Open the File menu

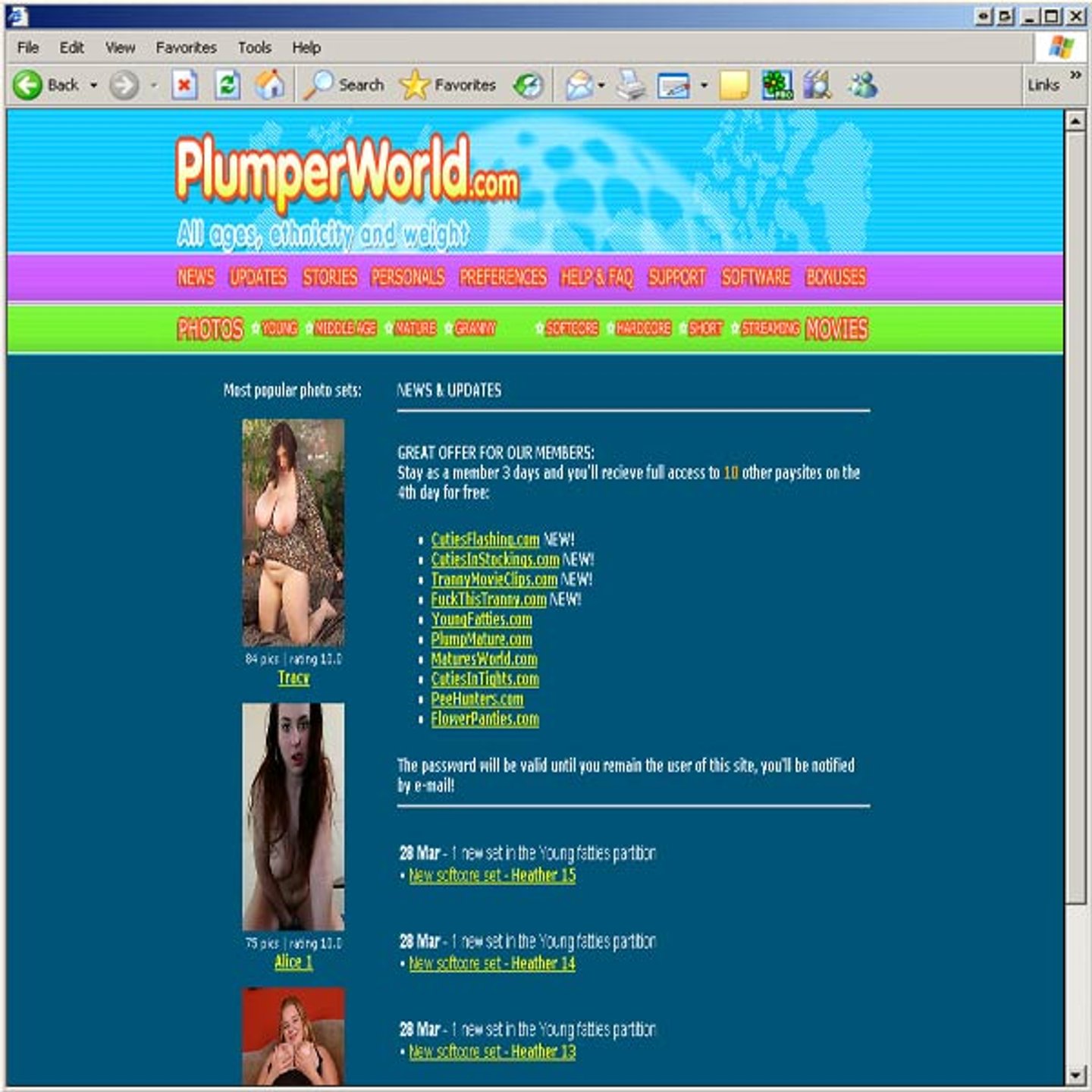coord(28,48)
